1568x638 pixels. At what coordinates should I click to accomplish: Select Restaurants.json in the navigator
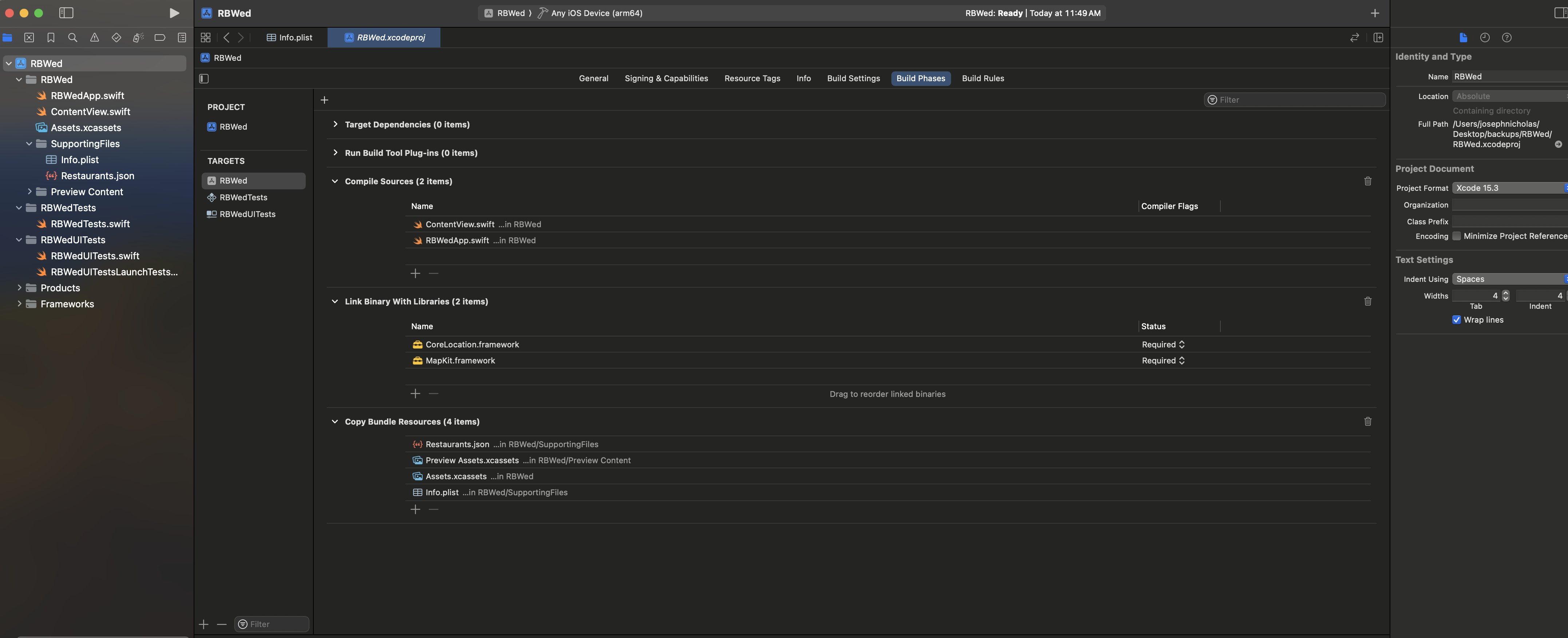[x=98, y=176]
